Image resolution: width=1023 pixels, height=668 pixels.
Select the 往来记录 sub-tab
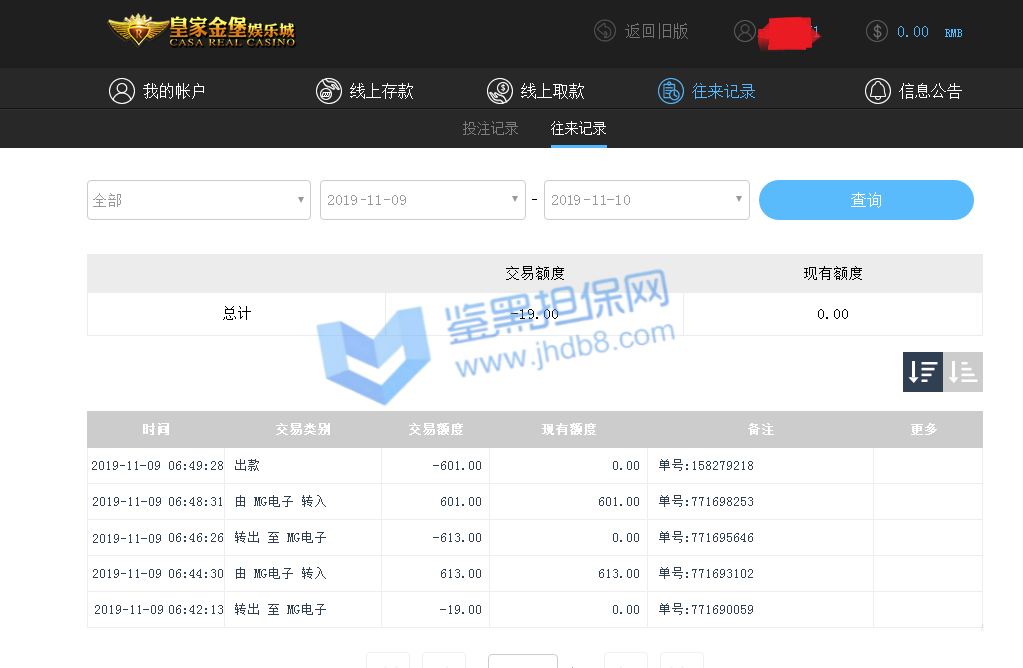click(578, 128)
